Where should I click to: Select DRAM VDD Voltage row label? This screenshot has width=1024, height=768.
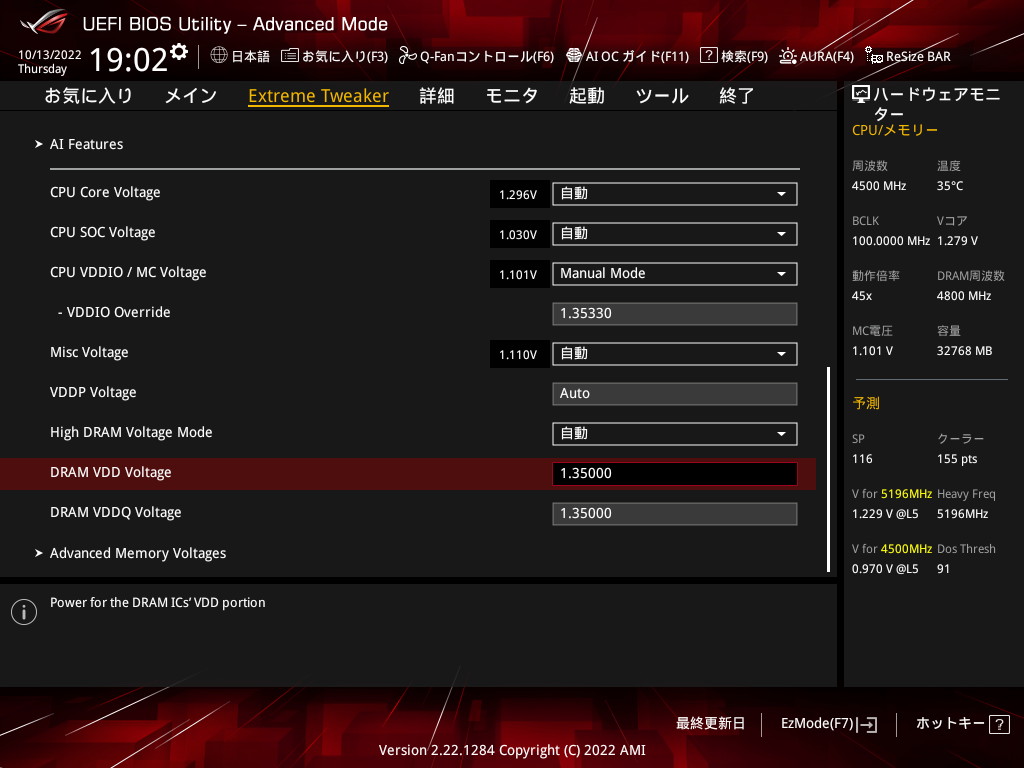click(x=111, y=473)
